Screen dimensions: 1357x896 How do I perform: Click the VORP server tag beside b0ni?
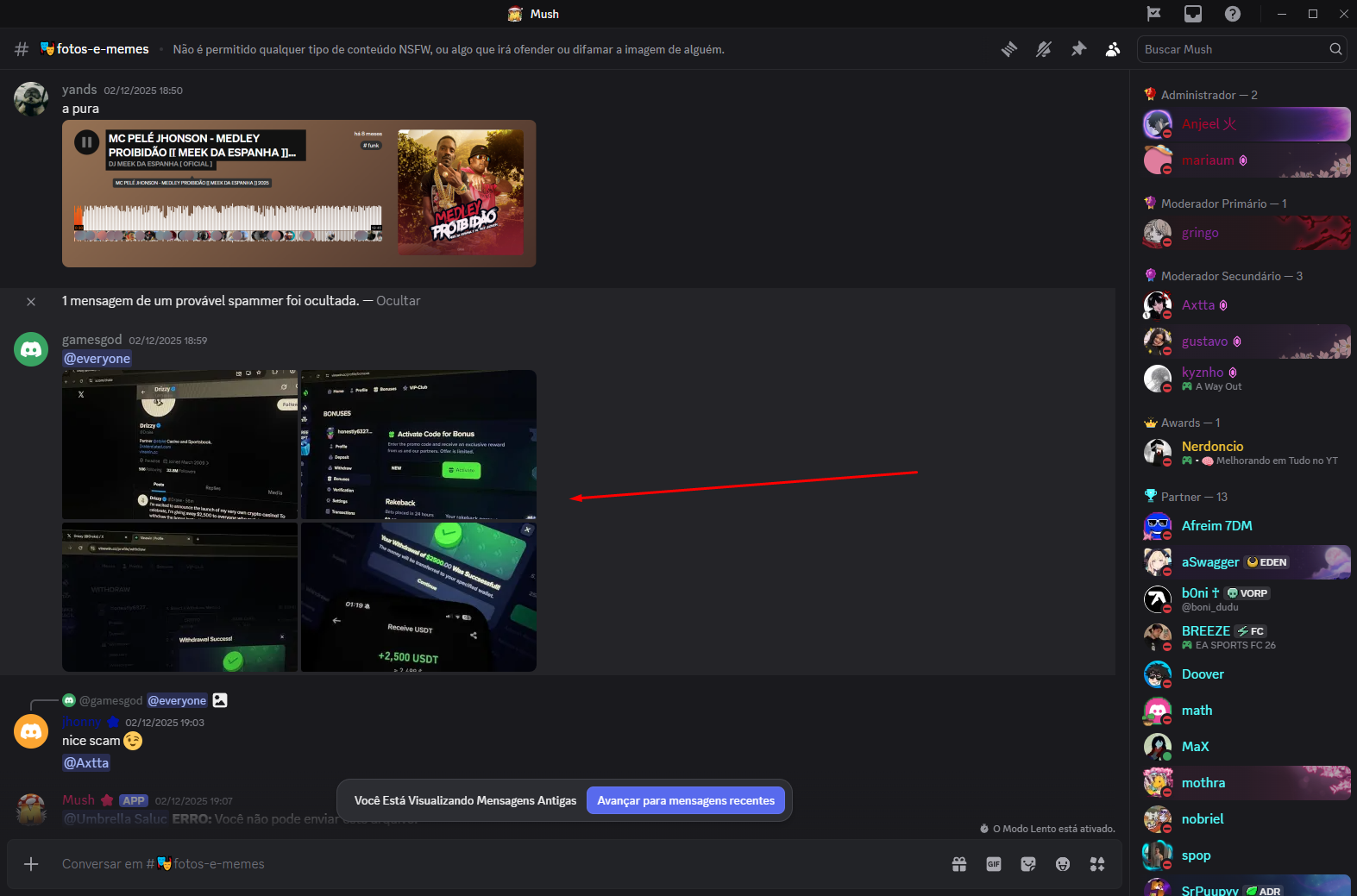click(1247, 593)
